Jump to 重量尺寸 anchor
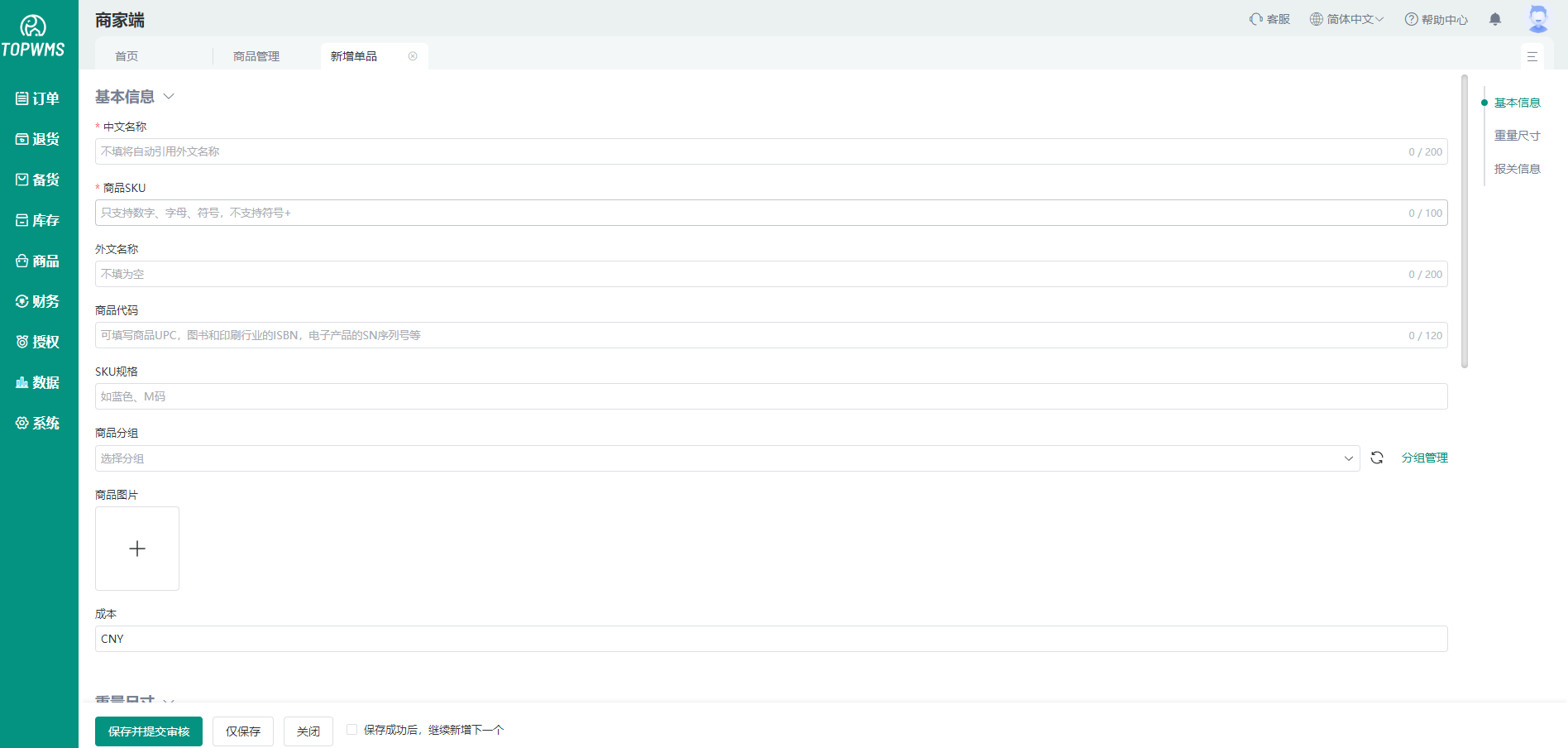 pos(1517,136)
